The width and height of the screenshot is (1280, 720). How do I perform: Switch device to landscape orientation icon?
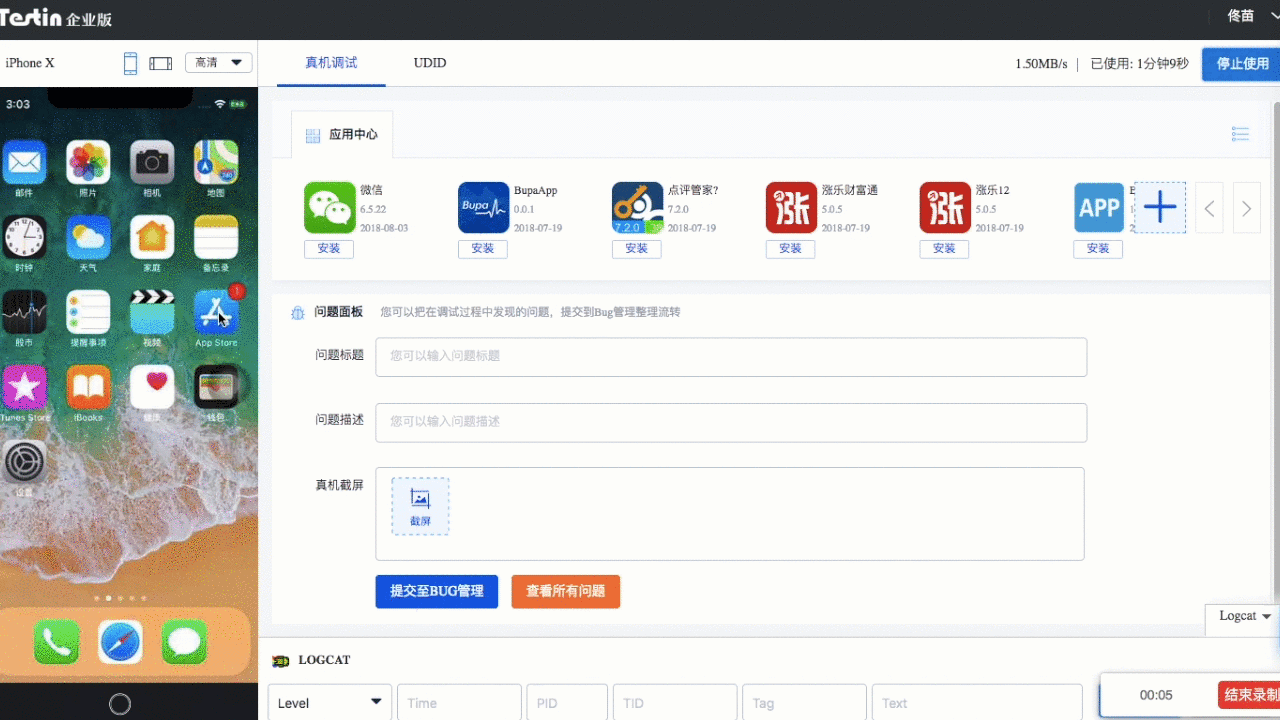(x=161, y=63)
